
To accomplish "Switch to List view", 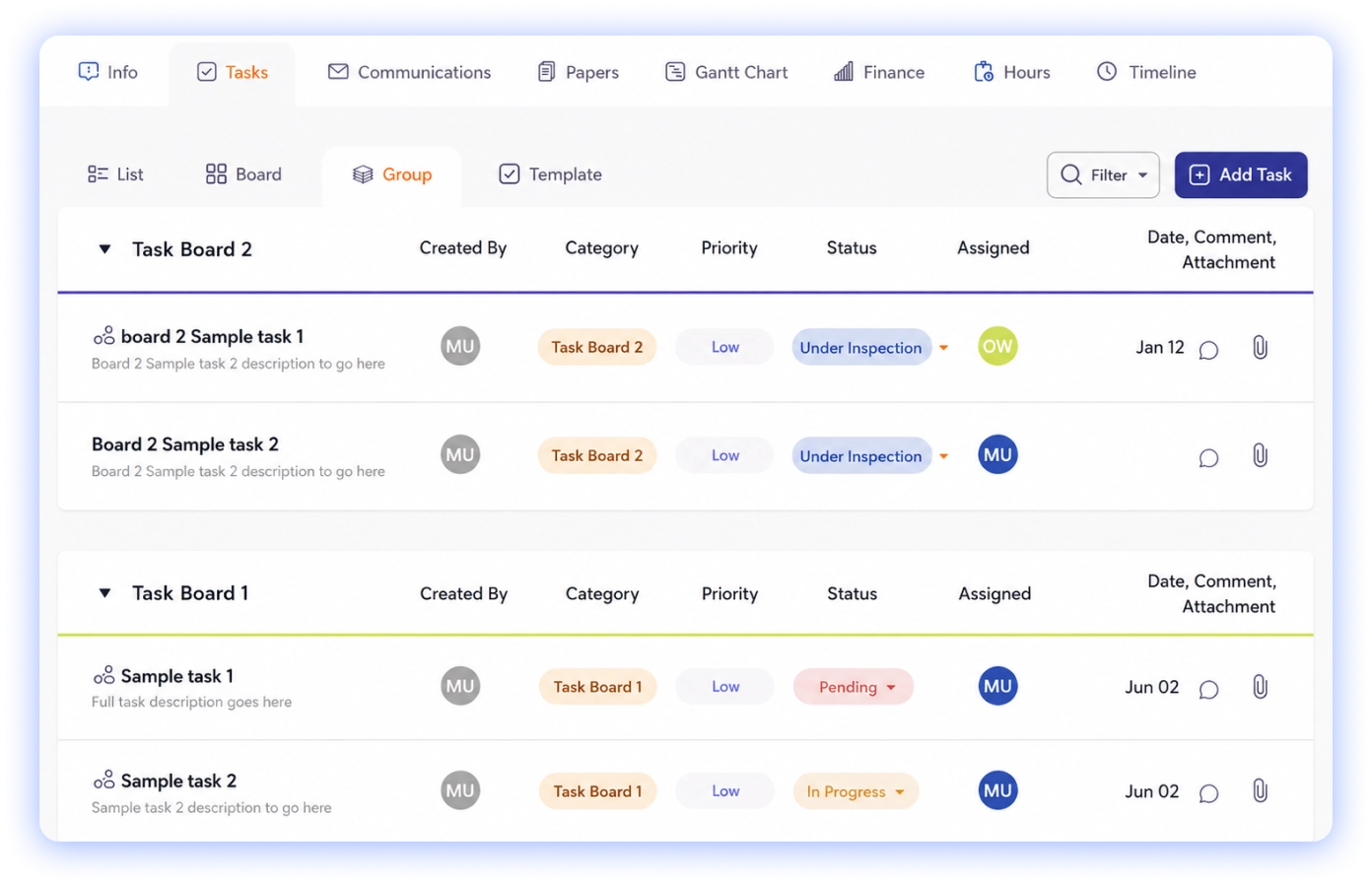I will 115,174.
